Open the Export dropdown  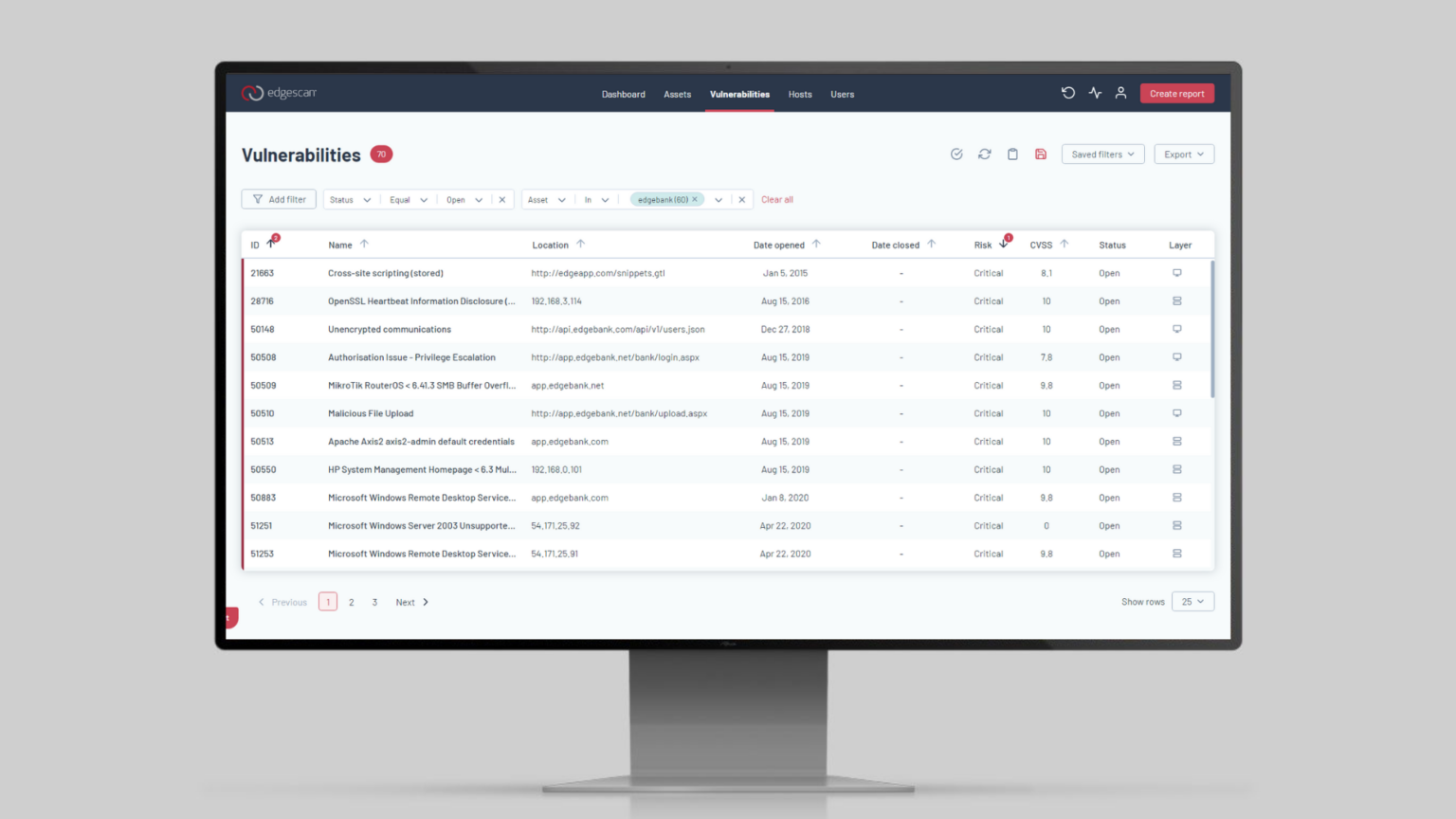[1183, 154]
